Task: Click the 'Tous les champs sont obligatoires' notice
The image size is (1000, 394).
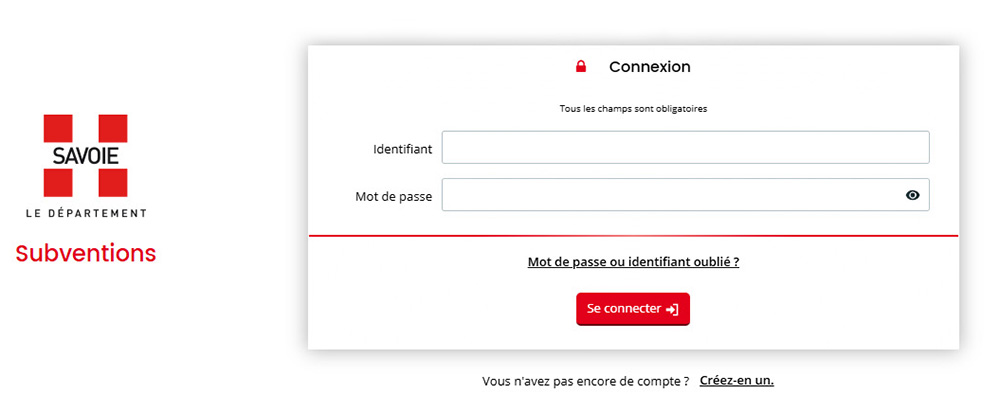Action: click(x=633, y=108)
